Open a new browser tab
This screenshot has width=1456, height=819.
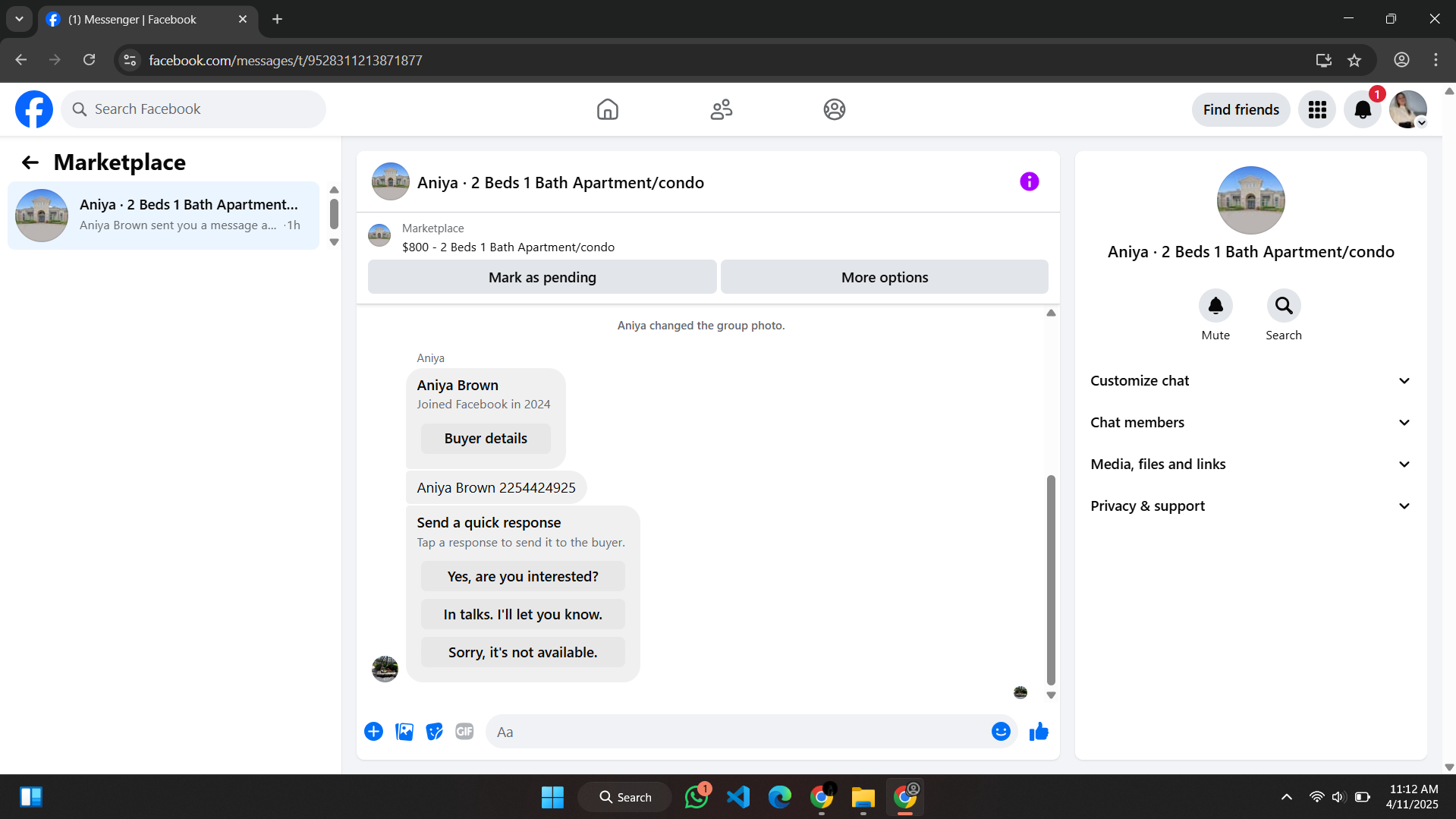point(277,19)
